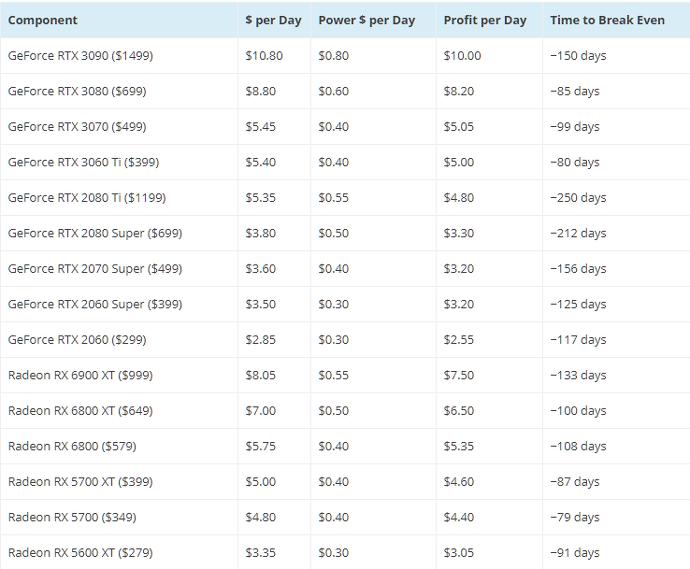
Task: Click the '$ per Day' column header
Action: 273,20
